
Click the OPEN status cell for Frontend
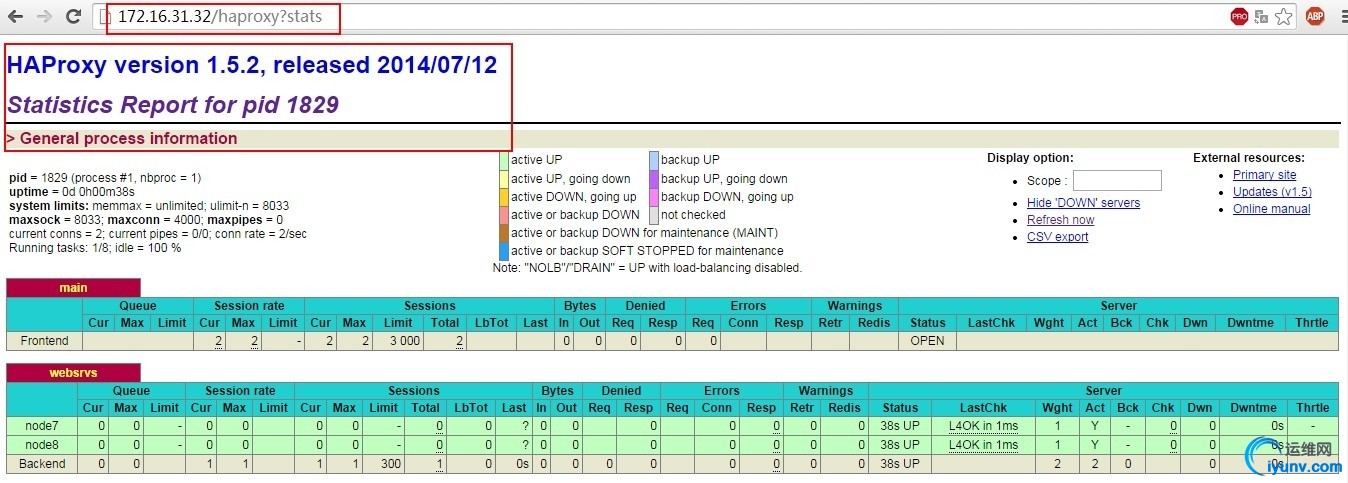[x=927, y=341]
